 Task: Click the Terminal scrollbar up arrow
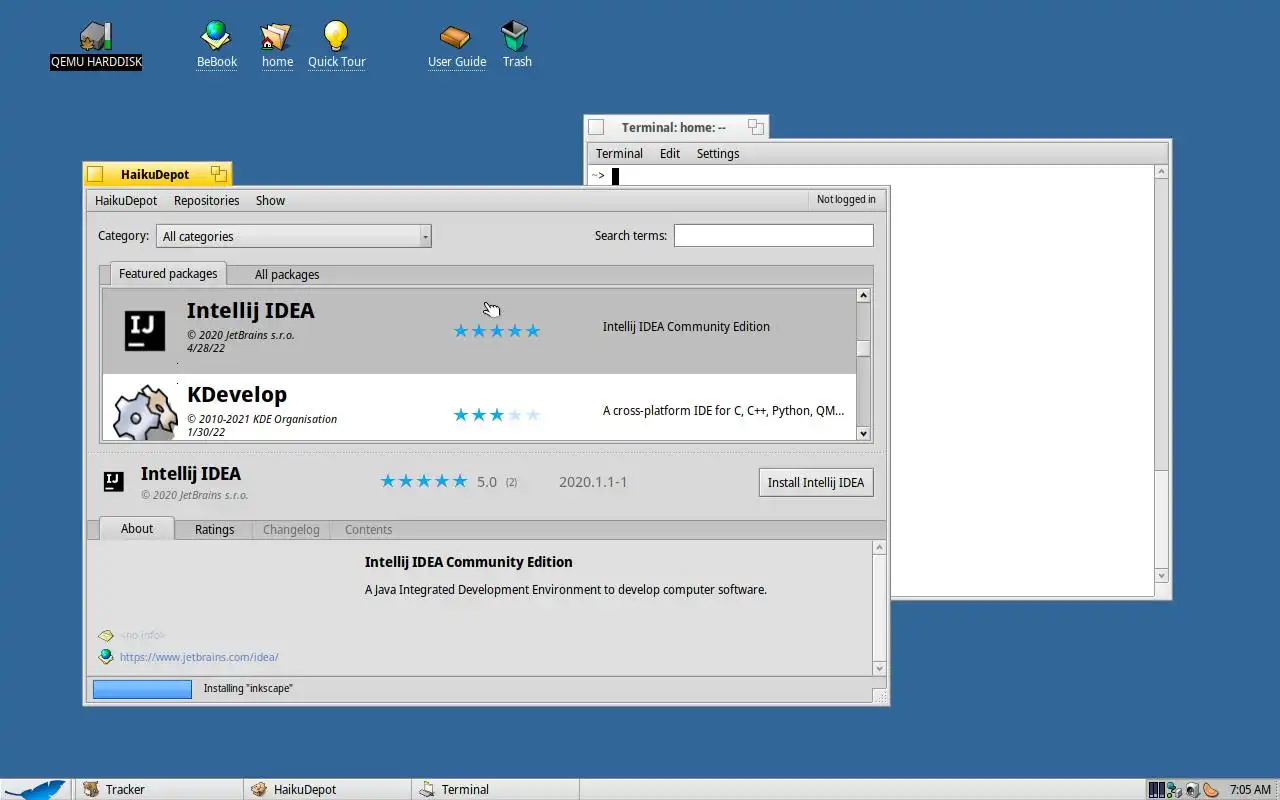click(x=1161, y=172)
